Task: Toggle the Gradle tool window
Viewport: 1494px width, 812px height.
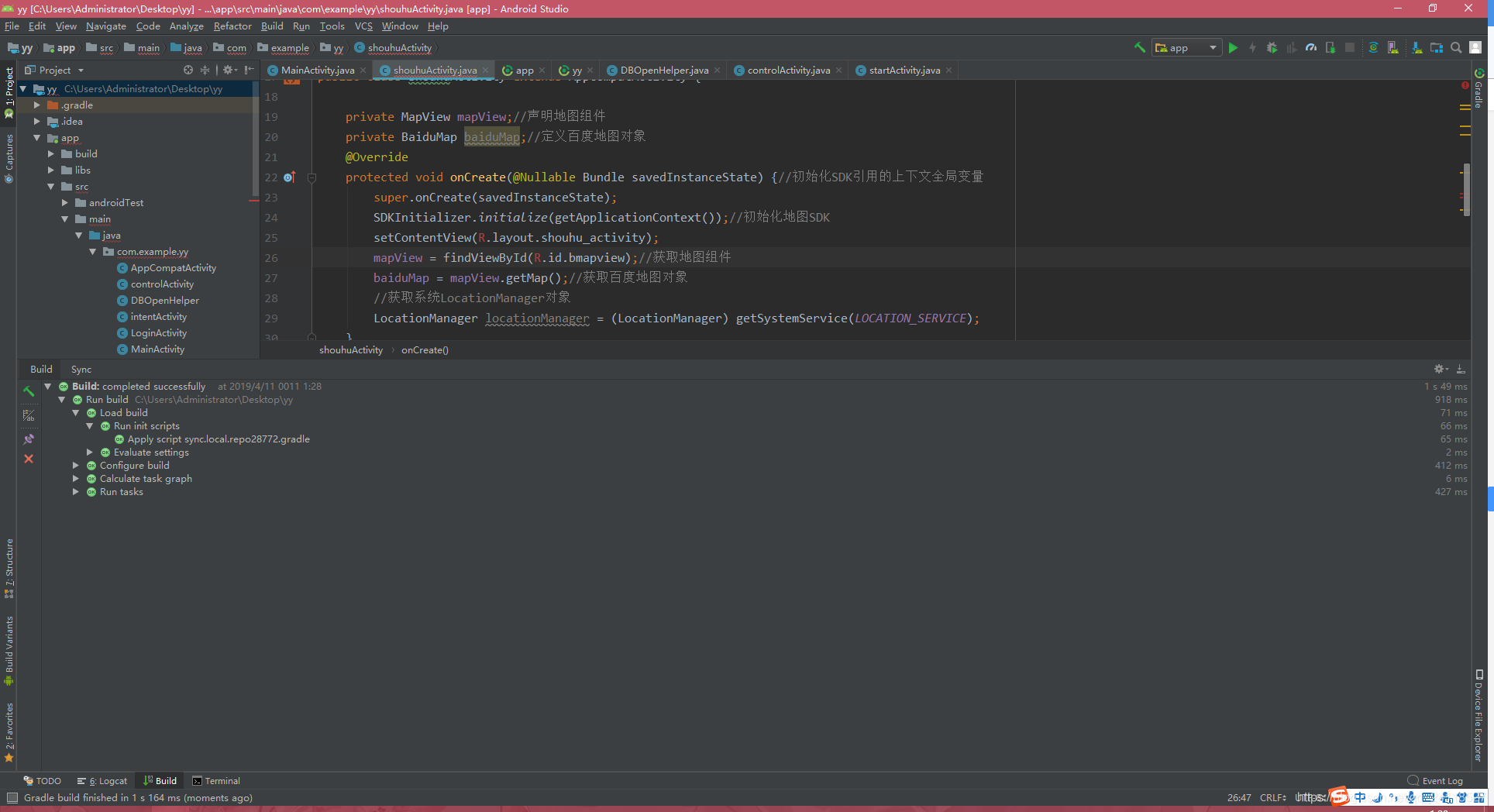Action: pyautogui.click(x=1479, y=88)
